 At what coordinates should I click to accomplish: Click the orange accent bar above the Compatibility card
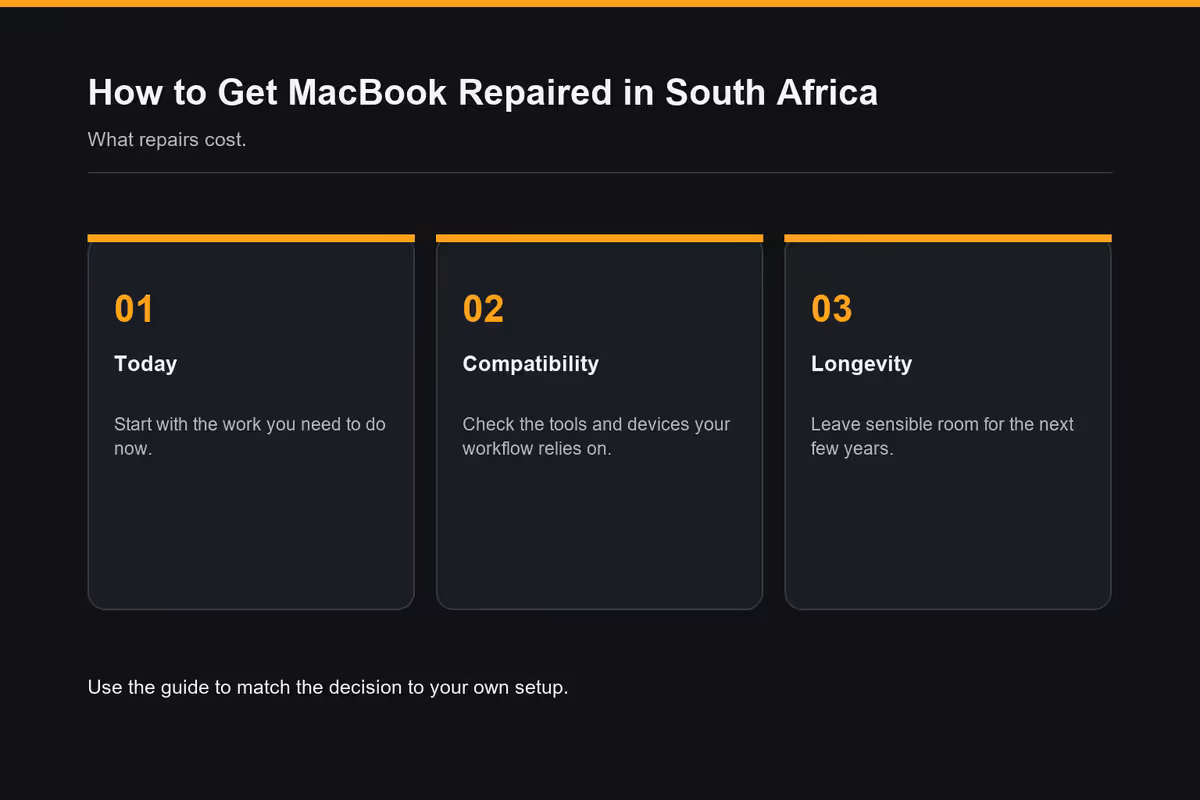click(x=600, y=238)
